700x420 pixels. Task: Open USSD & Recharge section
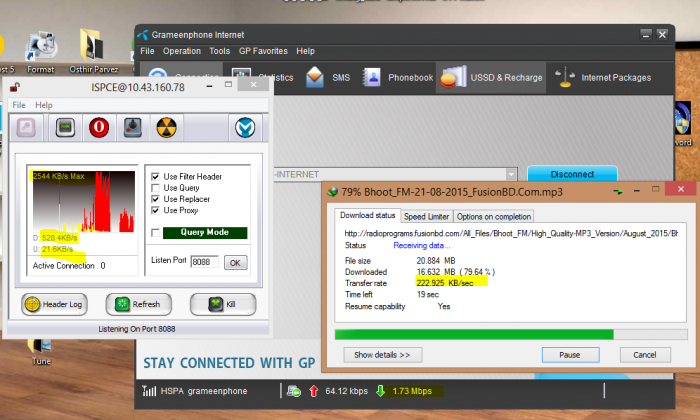point(491,78)
